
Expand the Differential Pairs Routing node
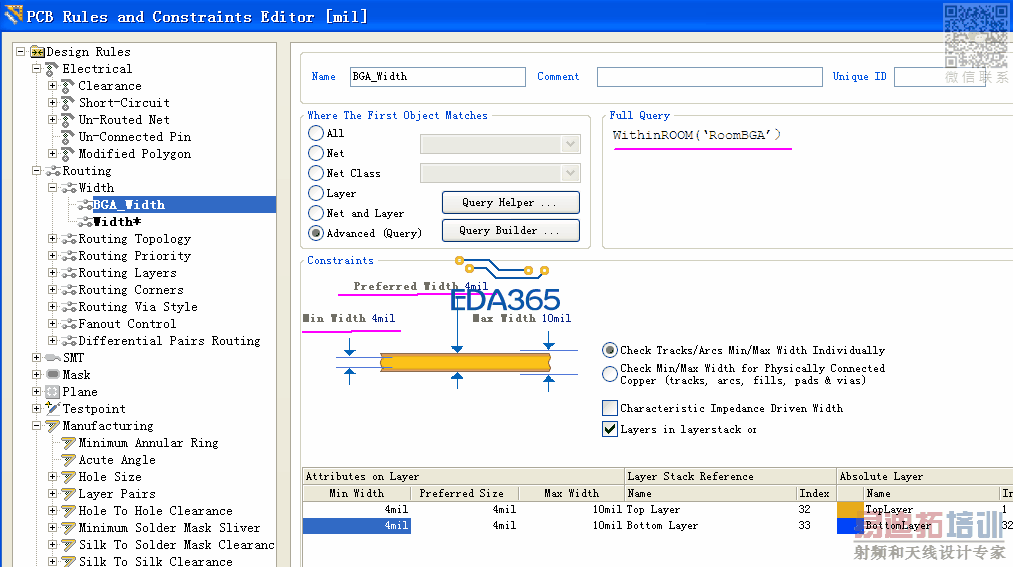[52, 341]
